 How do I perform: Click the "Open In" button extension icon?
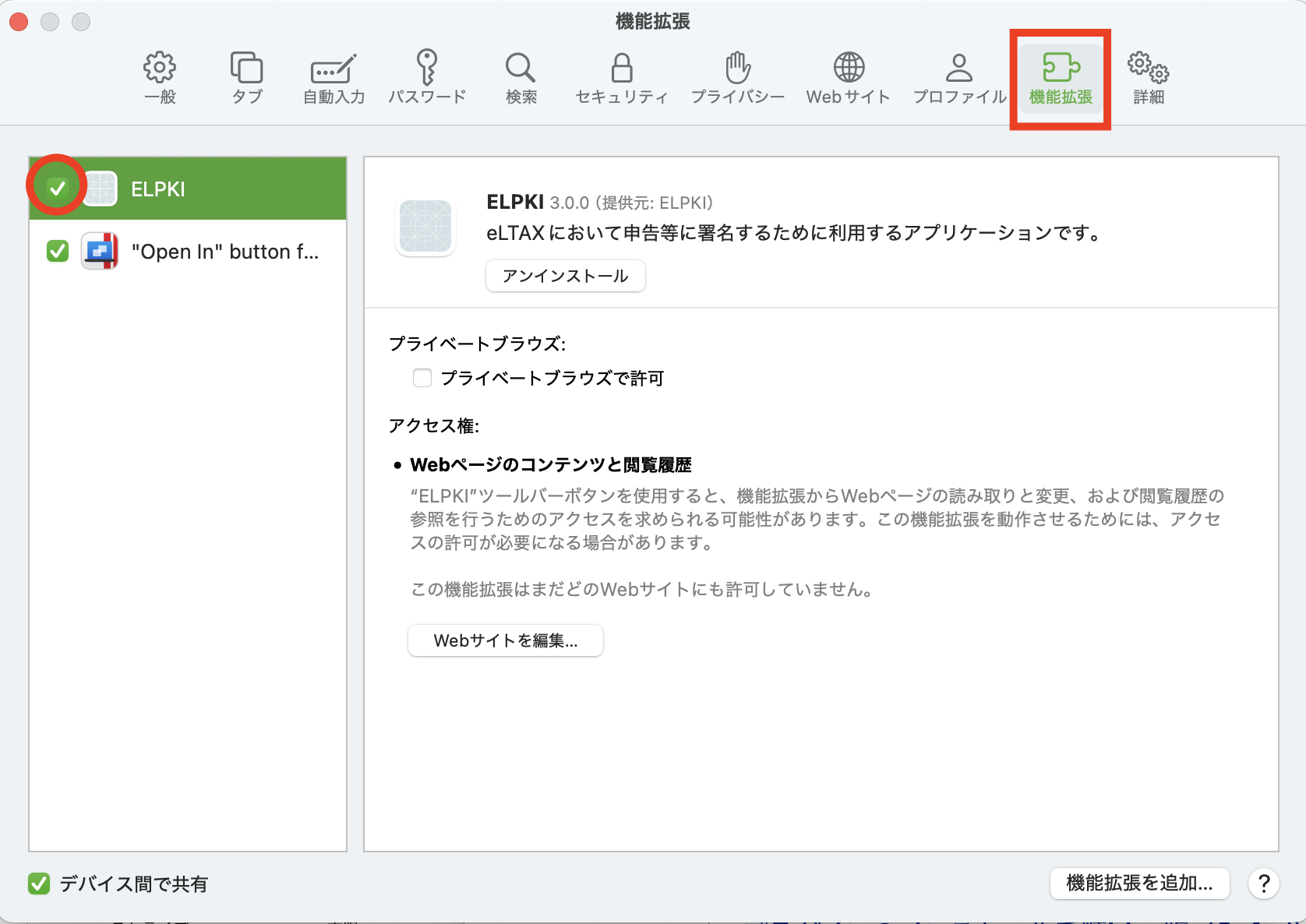tap(101, 251)
